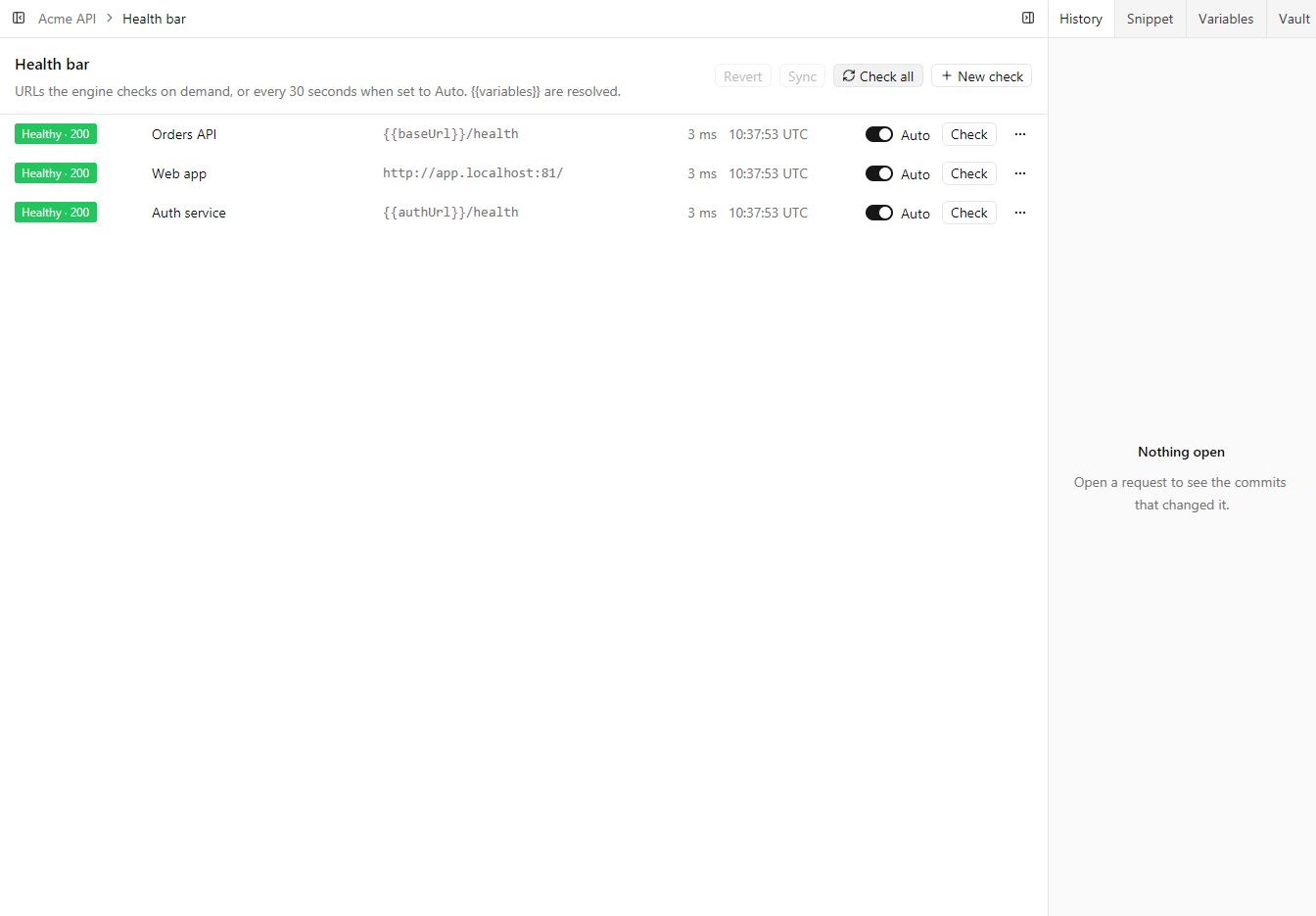Collapse the left sidebar panel icon

coord(19,18)
